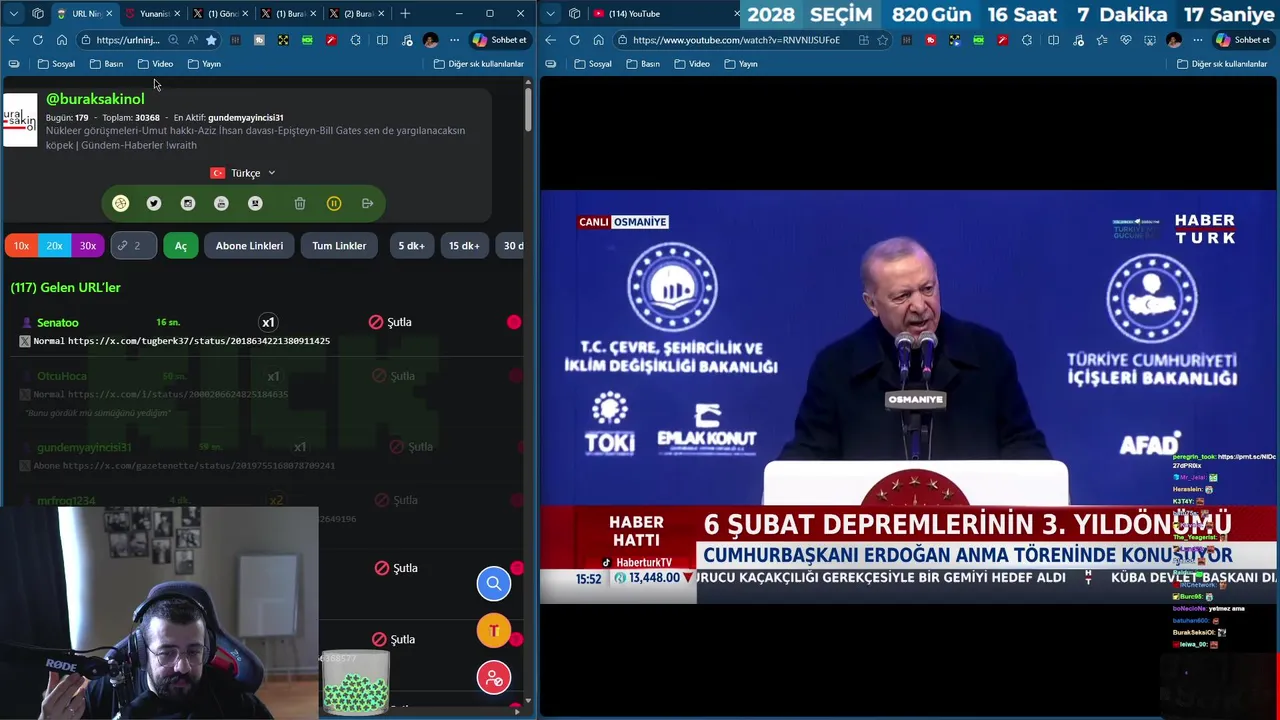This screenshot has height=720, width=1280.
Task: Click the red dot on Senatoo's row
Action: [514, 322]
